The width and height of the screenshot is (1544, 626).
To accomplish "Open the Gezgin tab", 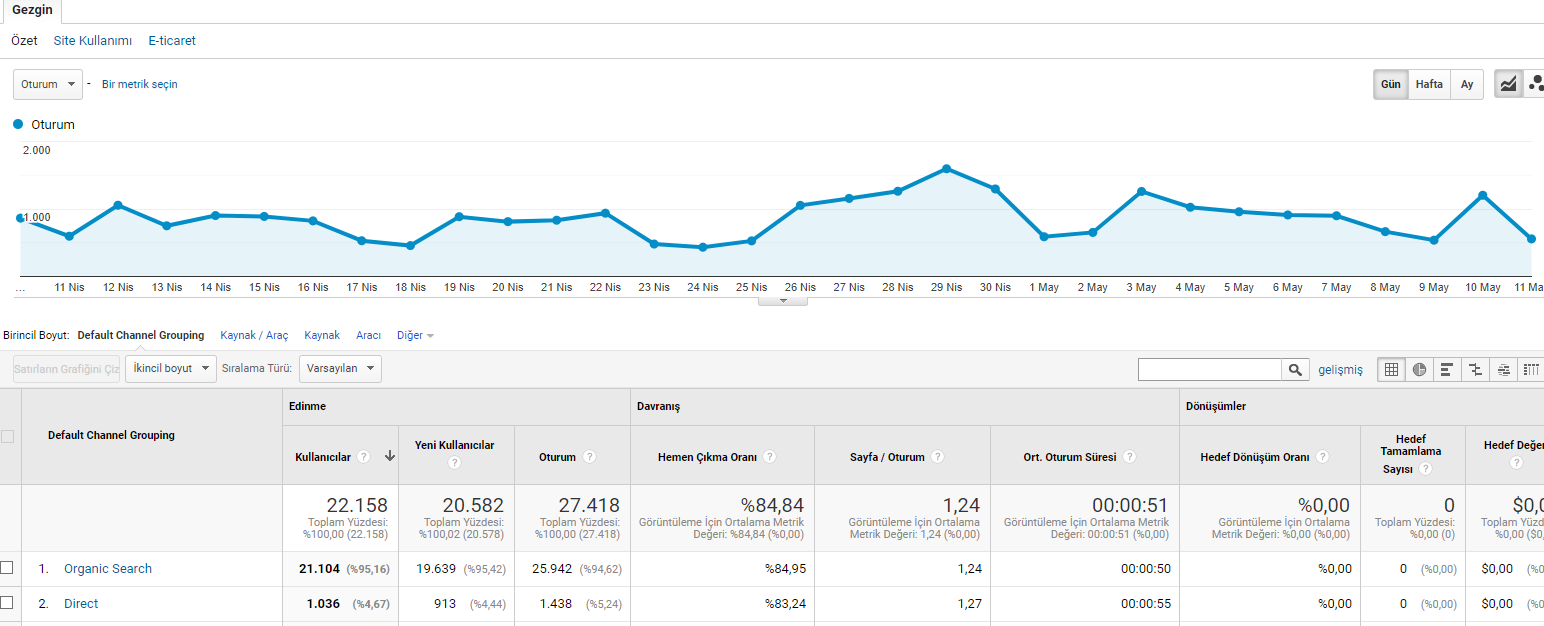I will [32, 10].
